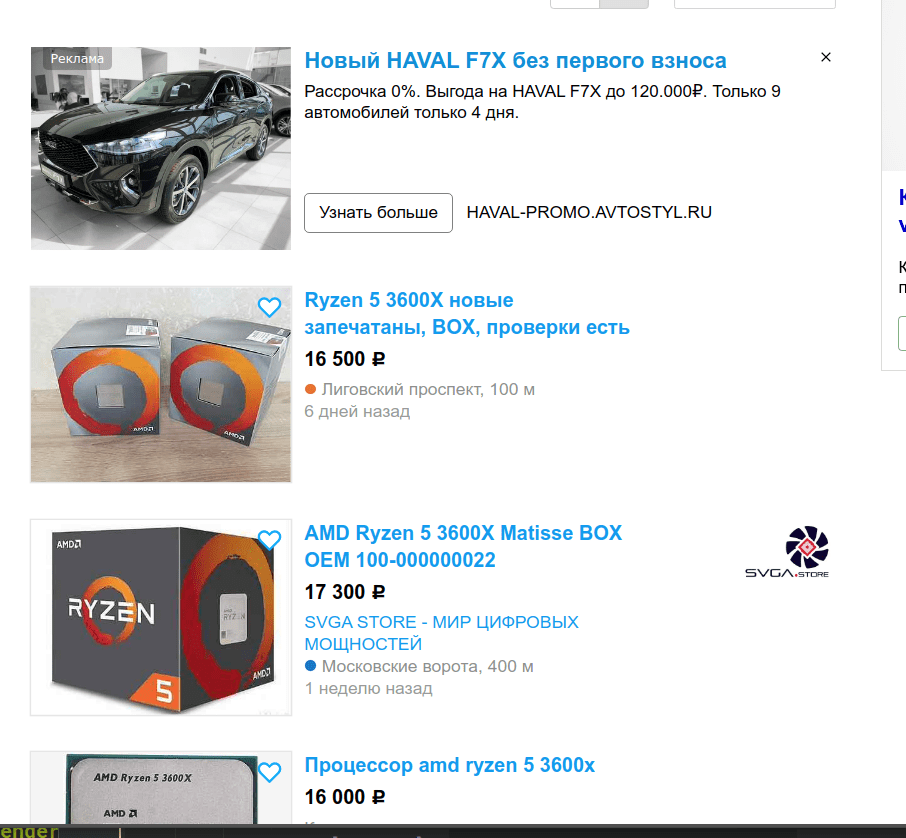Click Лиговский проспект, 100 м location
This screenshot has width=906, height=838.
pyautogui.click(x=419, y=390)
